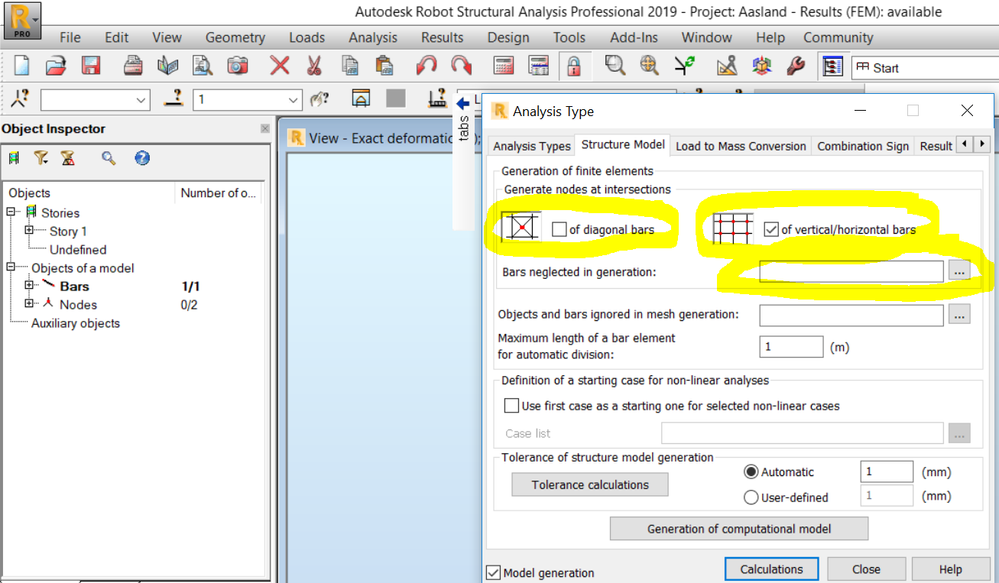Open the bar selection dropdown showing 1
Image resolution: width=999 pixels, height=583 pixels.
[x=292, y=100]
